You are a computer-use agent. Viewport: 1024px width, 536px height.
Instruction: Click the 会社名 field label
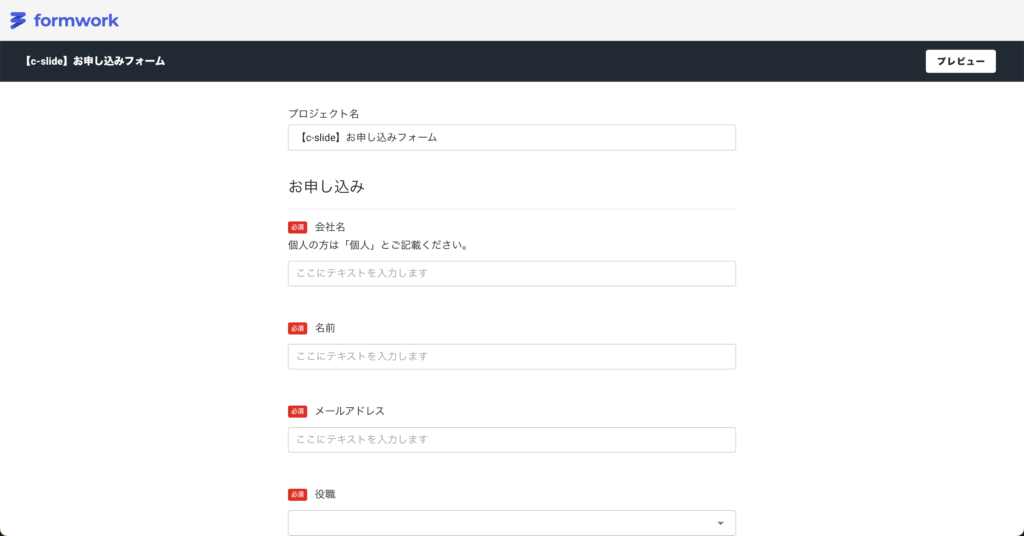coord(330,227)
